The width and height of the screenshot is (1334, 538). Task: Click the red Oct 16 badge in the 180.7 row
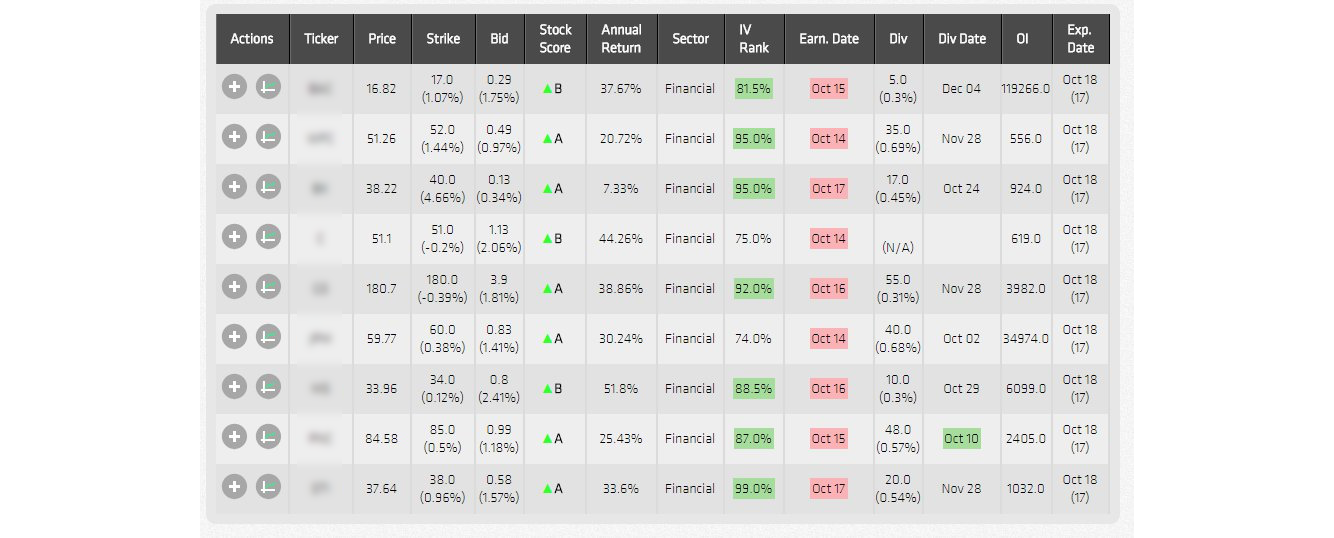tap(828, 288)
